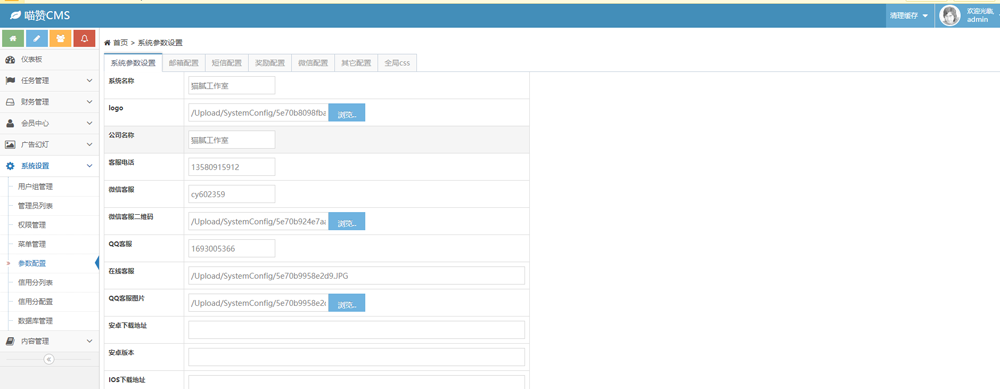
Task: Select 参数配置 in the sidebar
Action: coord(32,263)
